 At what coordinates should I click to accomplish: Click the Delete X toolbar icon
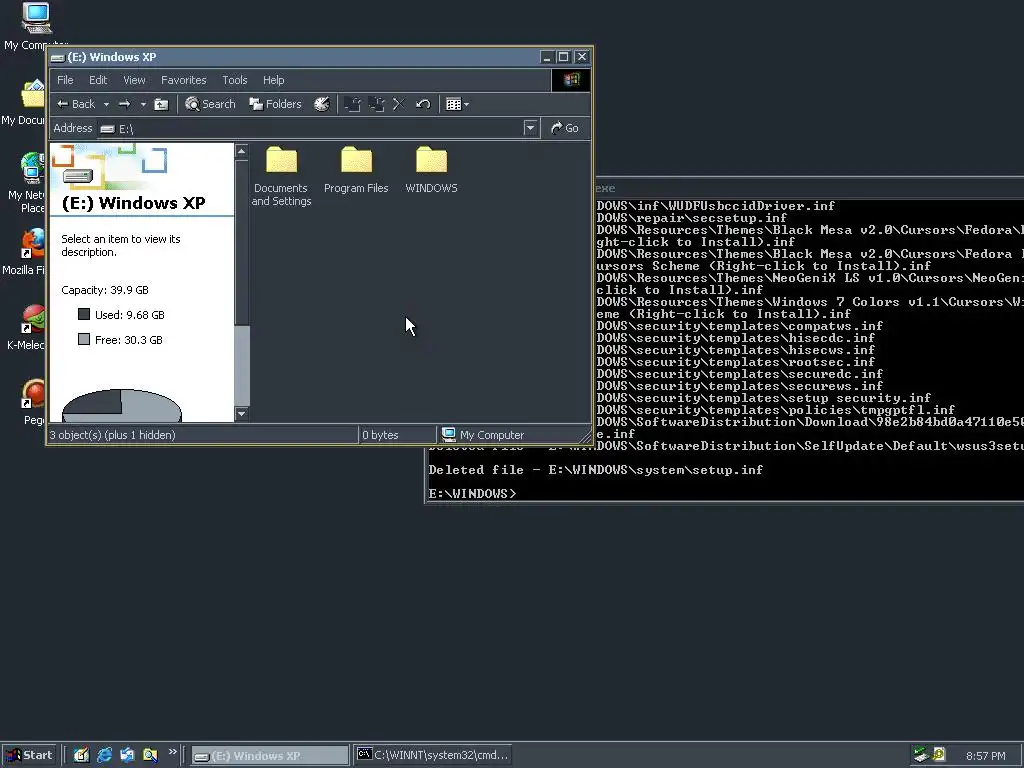[x=399, y=104]
